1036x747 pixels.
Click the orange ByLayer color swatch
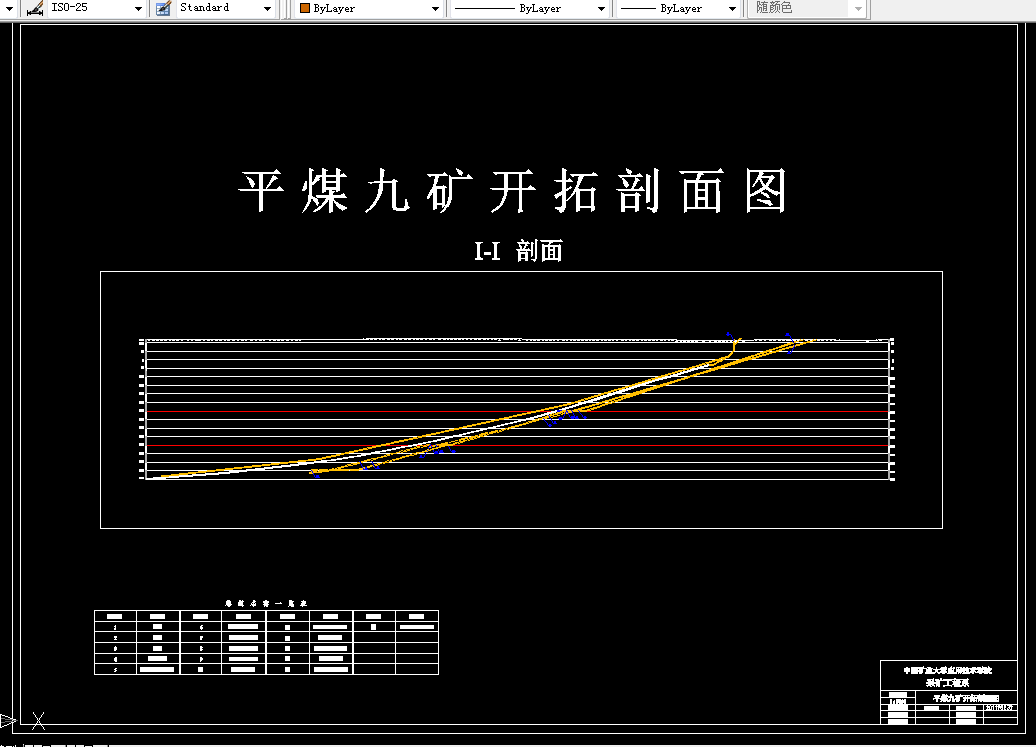coord(305,8)
